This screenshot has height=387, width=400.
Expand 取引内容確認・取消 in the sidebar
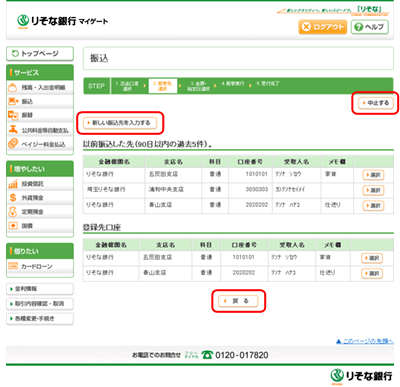tap(40, 304)
